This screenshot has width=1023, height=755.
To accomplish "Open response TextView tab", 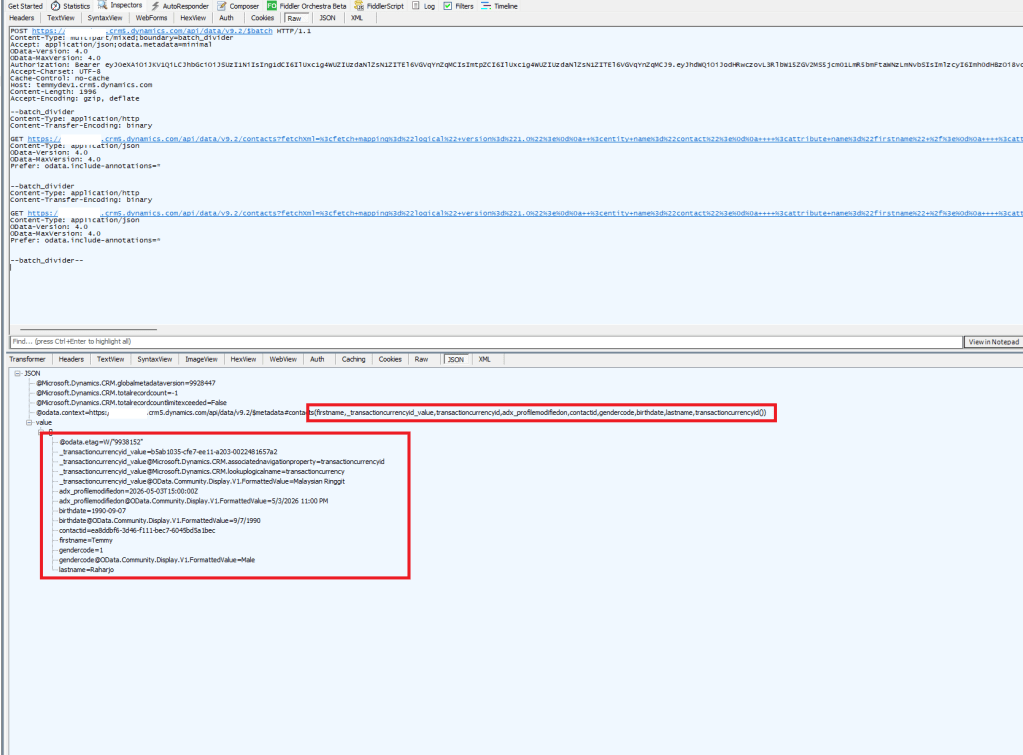I will tap(110, 359).
